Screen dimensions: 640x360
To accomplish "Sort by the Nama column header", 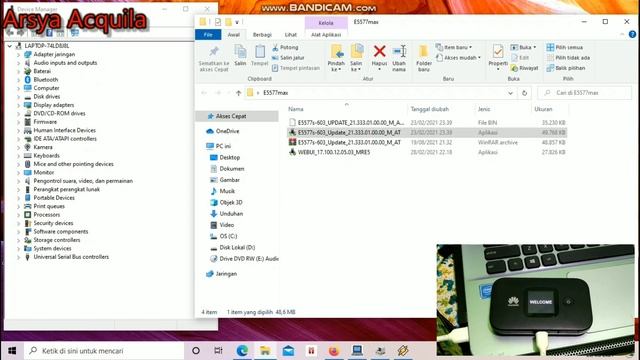I will pos(296,109).
